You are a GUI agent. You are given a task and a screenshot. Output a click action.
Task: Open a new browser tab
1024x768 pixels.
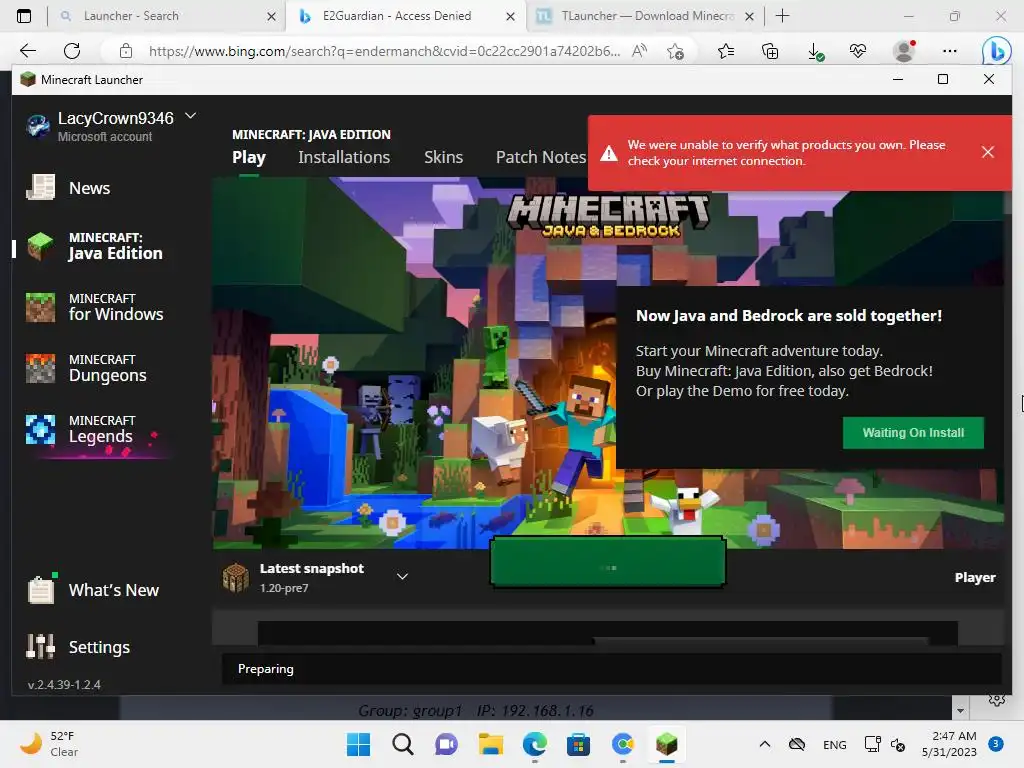coord(782,16)
